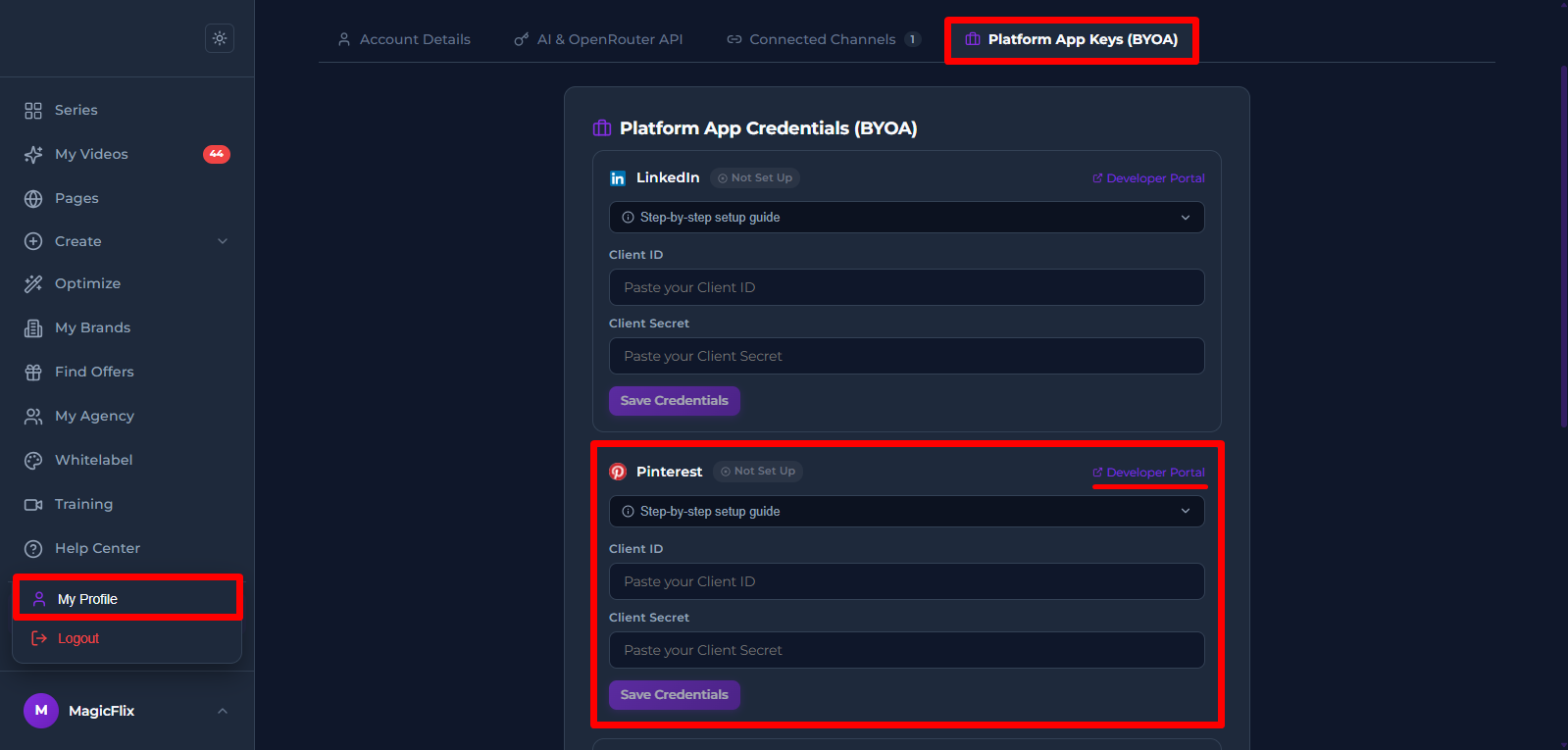The image size is (1568, 750).
Task: Focus the Pinterest Client Secret field
Action: 906,650
